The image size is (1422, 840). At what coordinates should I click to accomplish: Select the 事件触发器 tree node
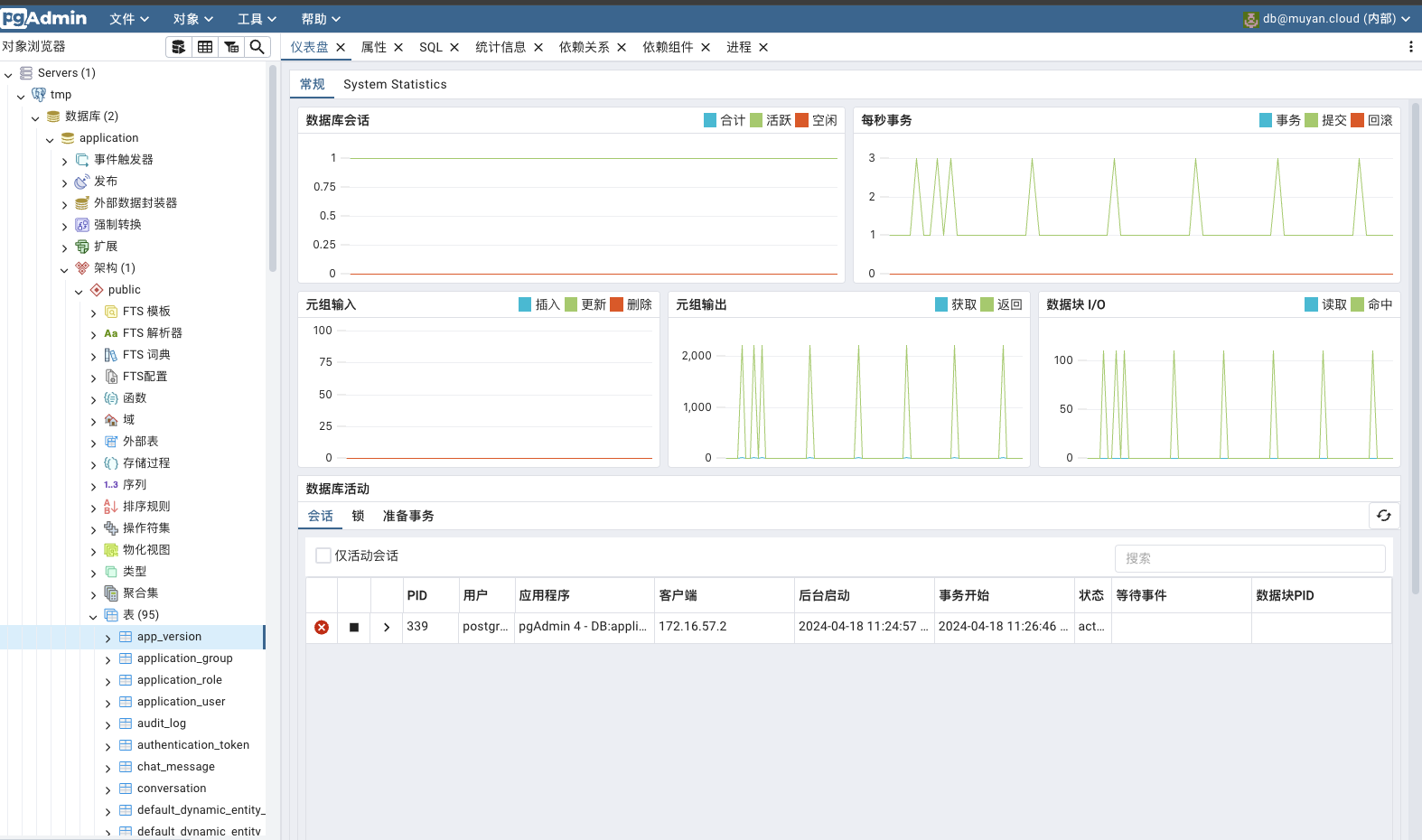tap(124, 160)
